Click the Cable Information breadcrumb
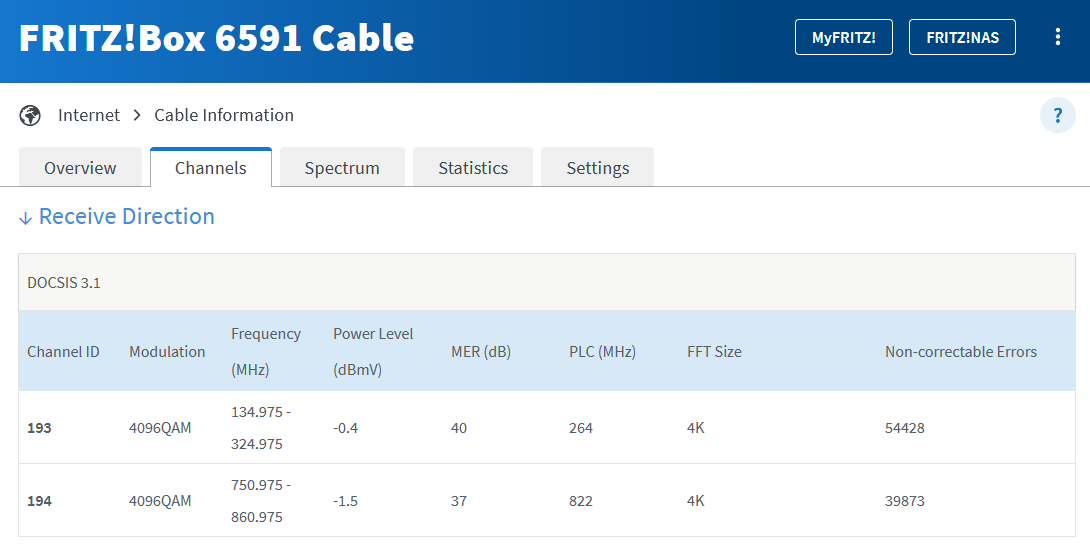This screenshot has width=1090, height=547. tap(224, 115)
